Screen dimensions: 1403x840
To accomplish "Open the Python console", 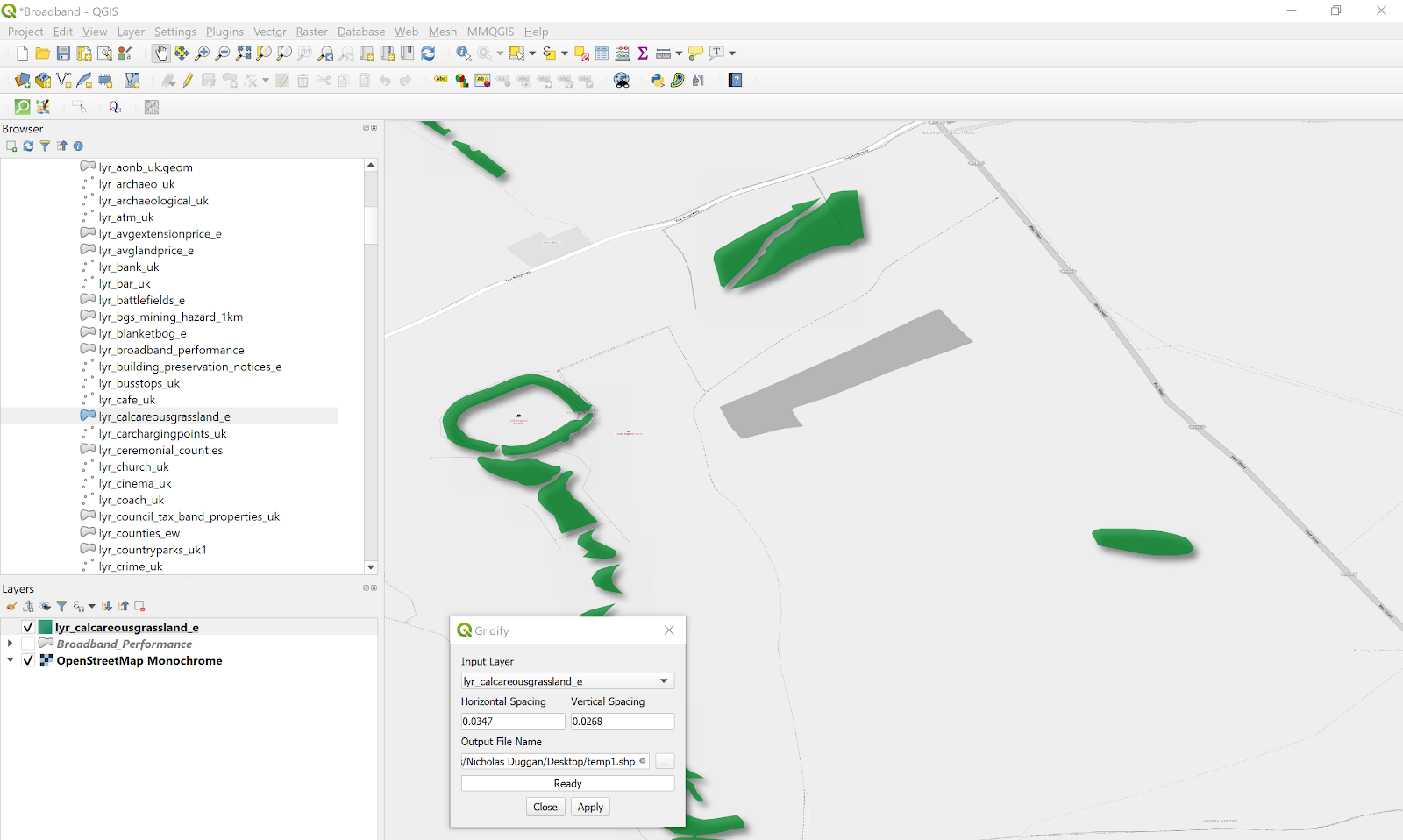I will (657, 81).
